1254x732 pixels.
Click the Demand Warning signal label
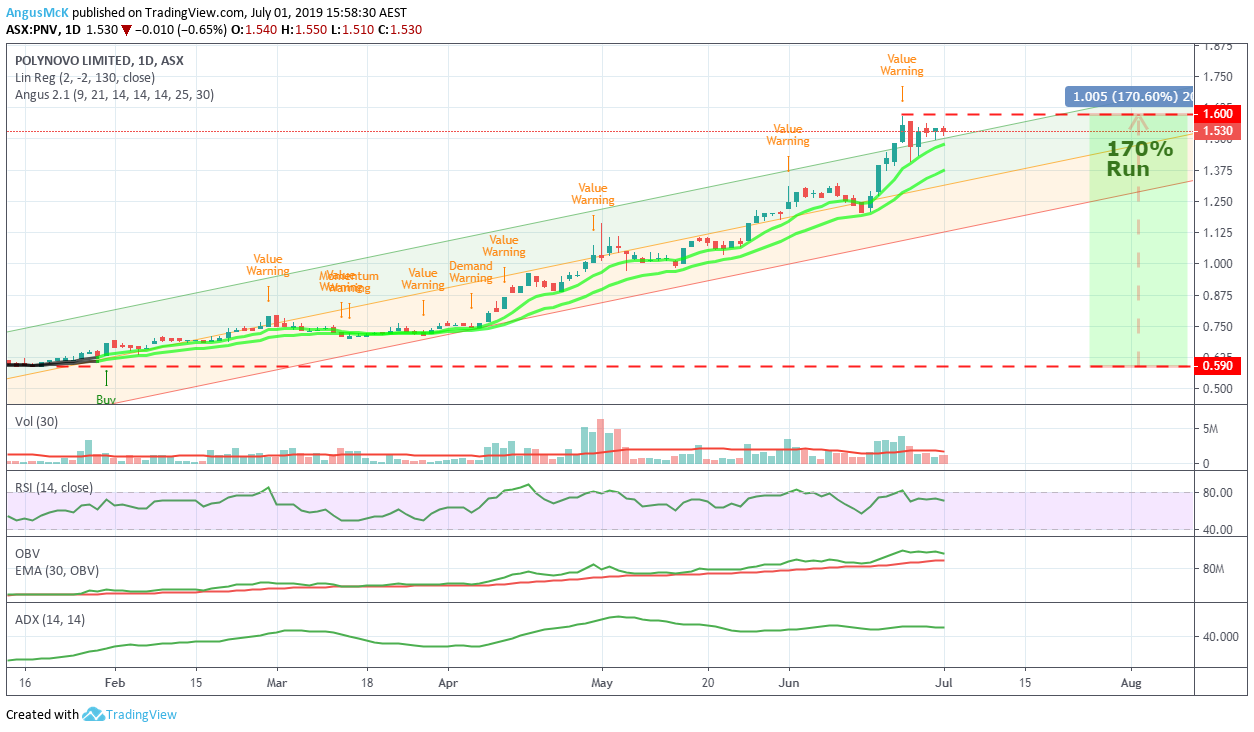click(x=471, y=272)
